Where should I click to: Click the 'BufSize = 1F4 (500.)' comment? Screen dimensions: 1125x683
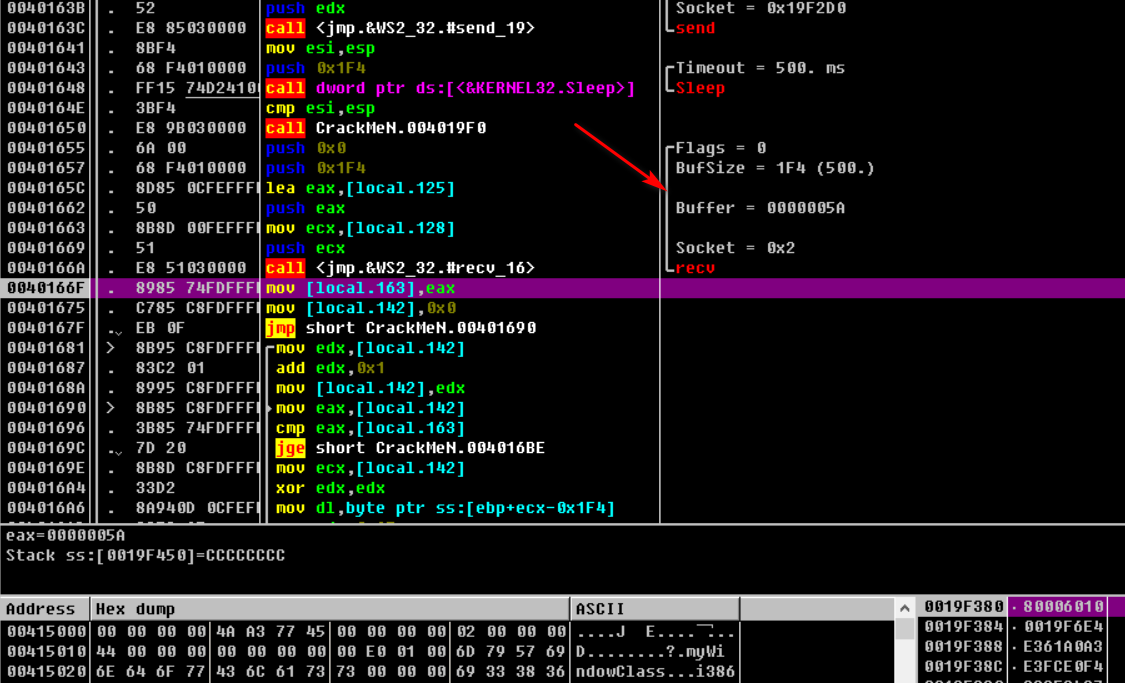(776, 168)
